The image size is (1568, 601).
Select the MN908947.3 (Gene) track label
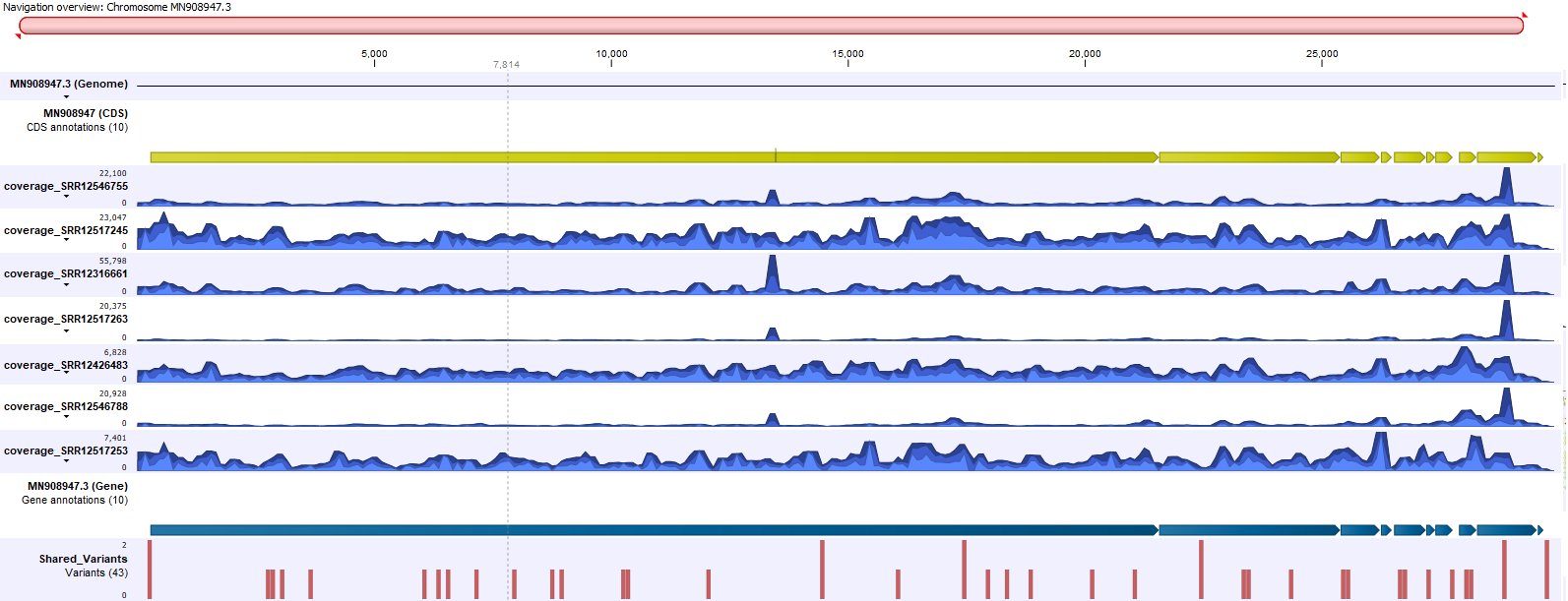coord(77,486)
